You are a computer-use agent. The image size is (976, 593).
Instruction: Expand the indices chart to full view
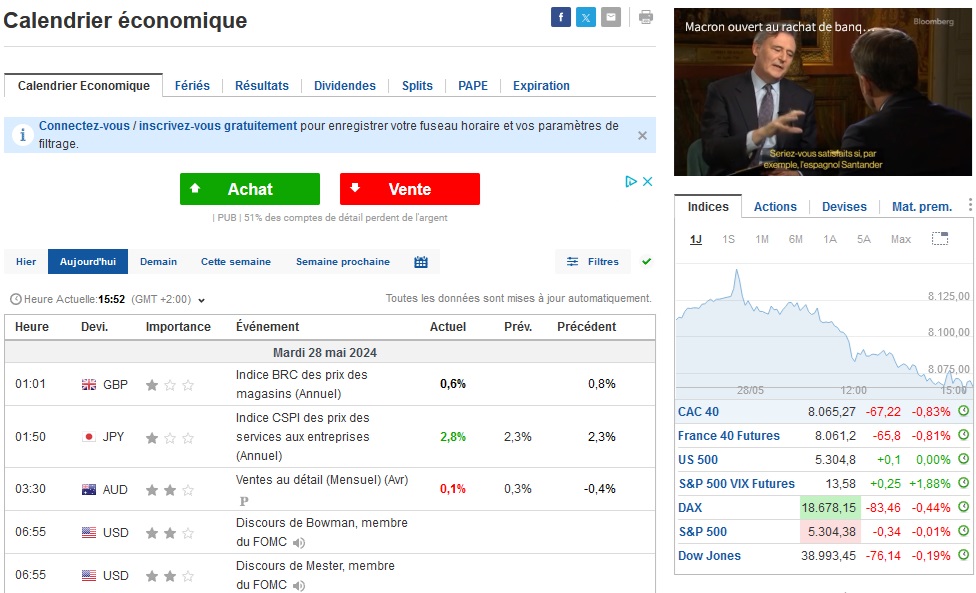940,238
